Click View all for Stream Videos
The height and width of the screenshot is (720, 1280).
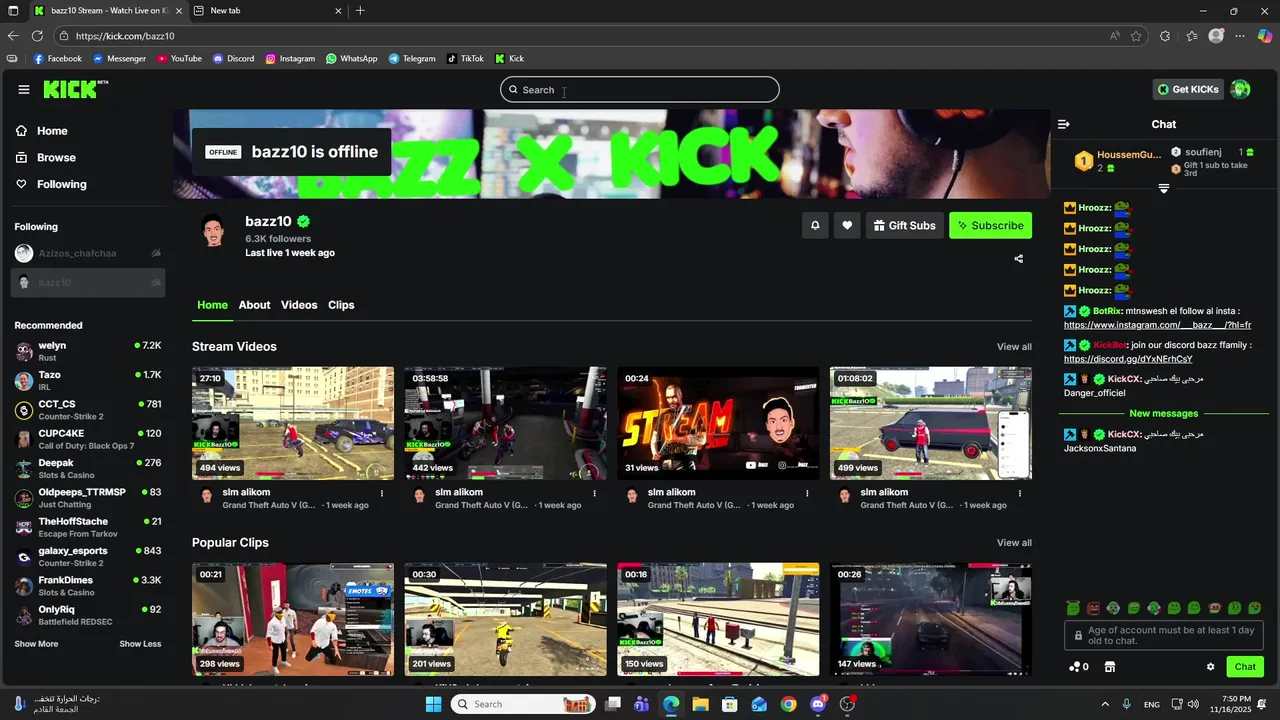click(1014, 347)
